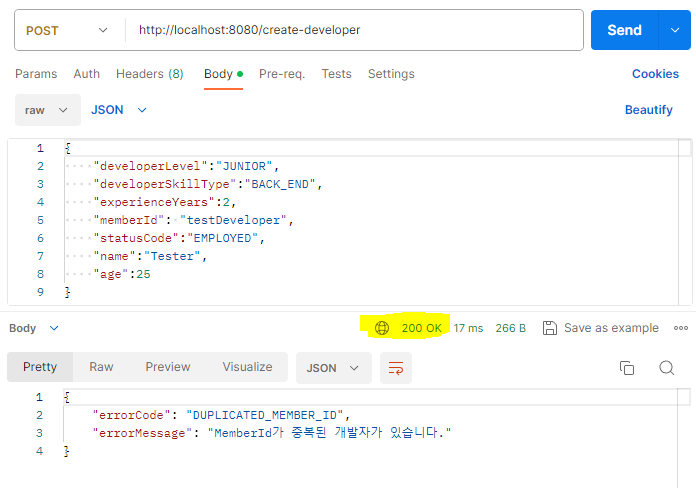Viewport: 696px width, 488px height.
Task: Open the request JSON format dropdown
Action: coord(119,110)
